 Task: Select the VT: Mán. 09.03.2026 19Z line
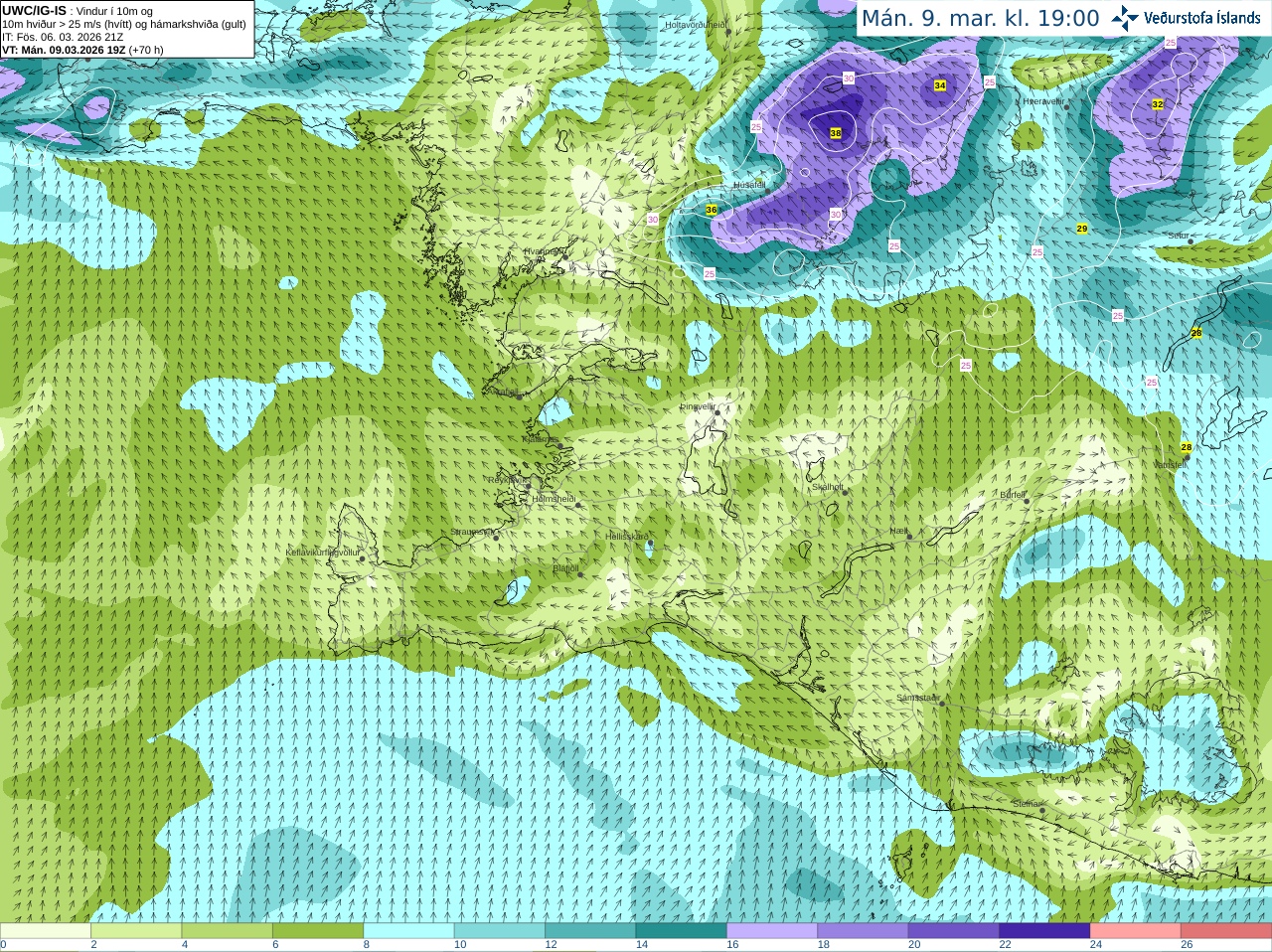[x=82, y=50]
